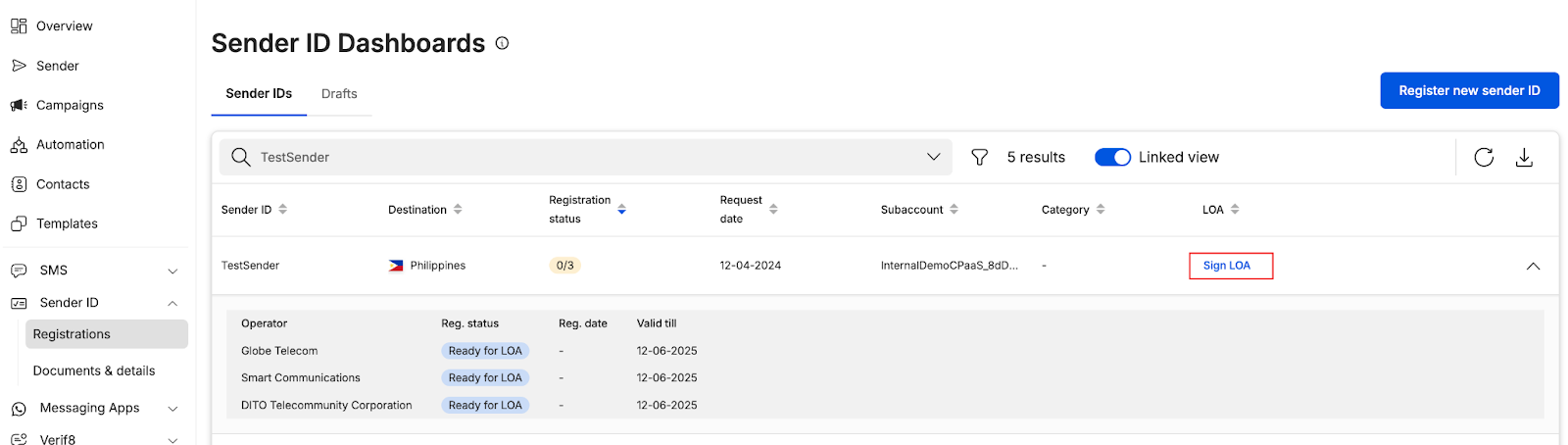
Task: Open Automation from its sidebar icon
Action: [19, 145]
